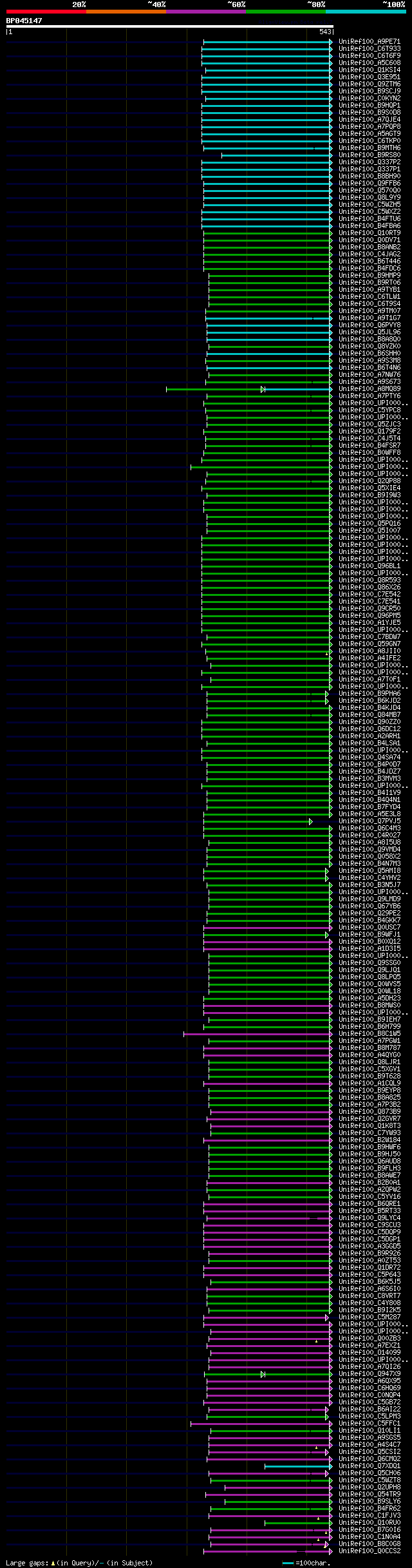Viewport: 412px width, 1568px height.
Task: Select label UniRef100_Q9FFB6
Action: (370, 184)
